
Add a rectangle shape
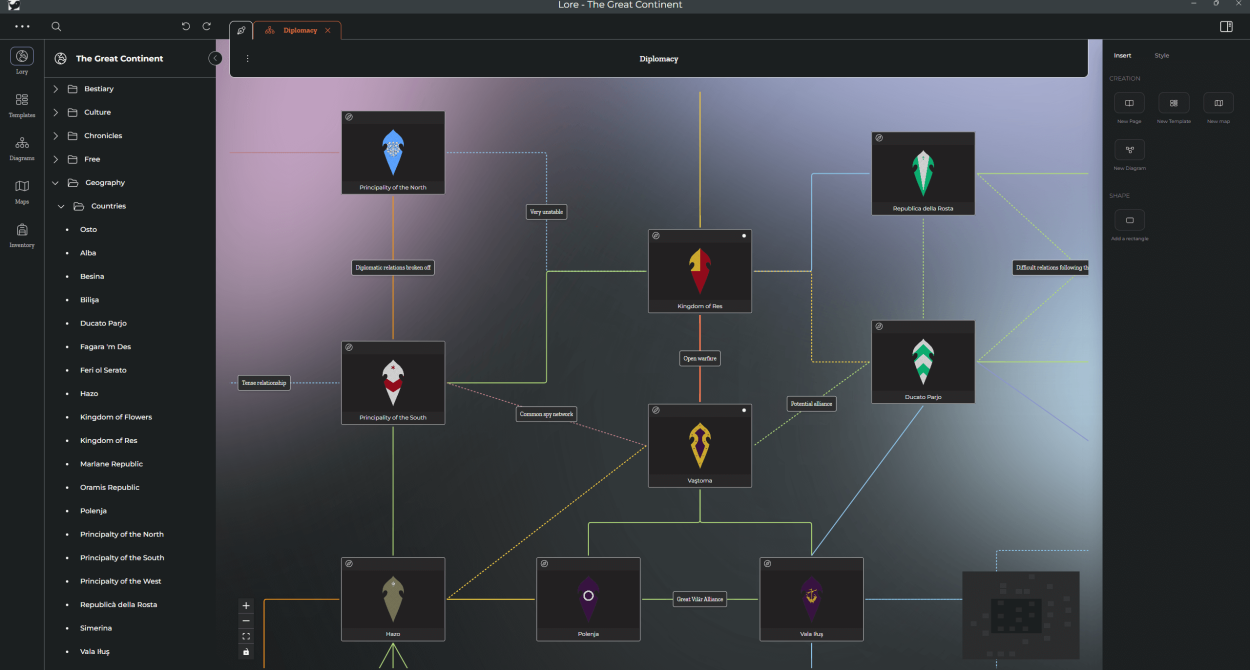pyautogui.click(x=1129, y=220)
